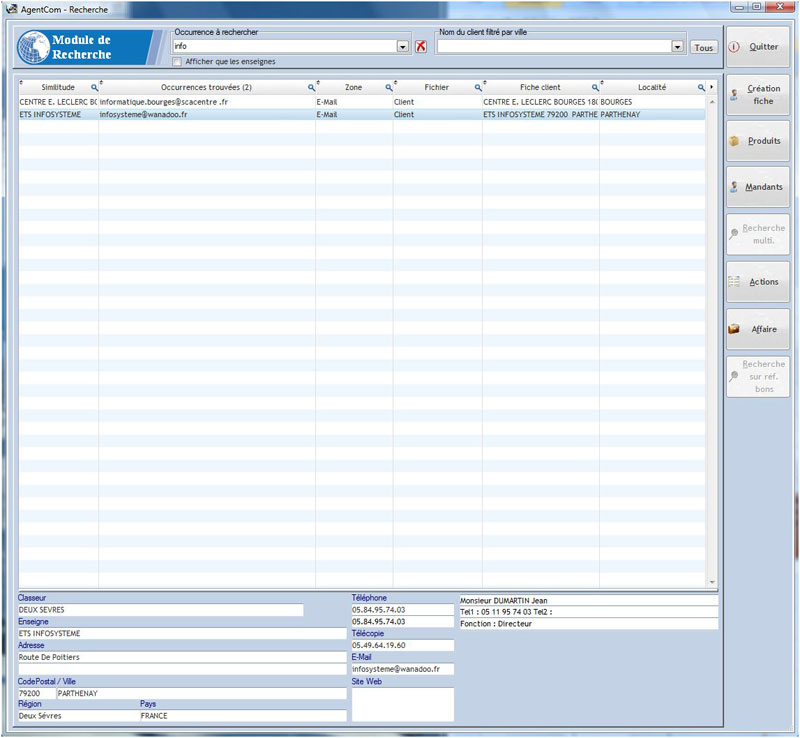Click magnifier icon in Similitude column header
Viewport: 800px width, 738px height.
(x=94, y=88)
